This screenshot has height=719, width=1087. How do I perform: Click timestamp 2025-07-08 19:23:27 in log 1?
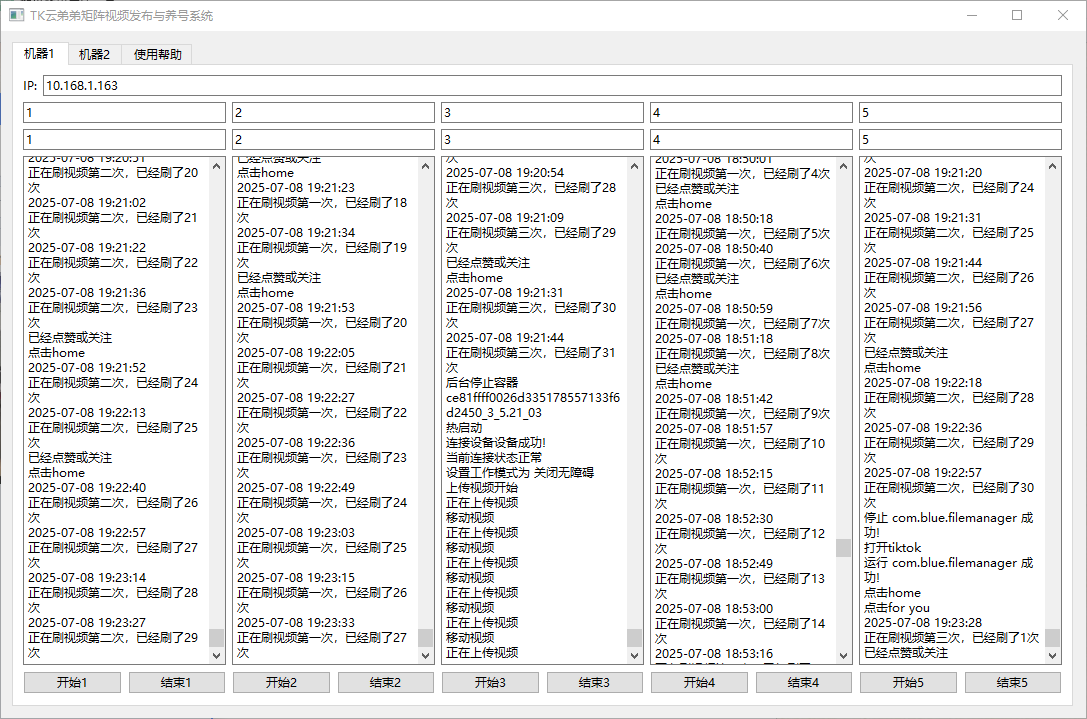[x=87, y=623]
